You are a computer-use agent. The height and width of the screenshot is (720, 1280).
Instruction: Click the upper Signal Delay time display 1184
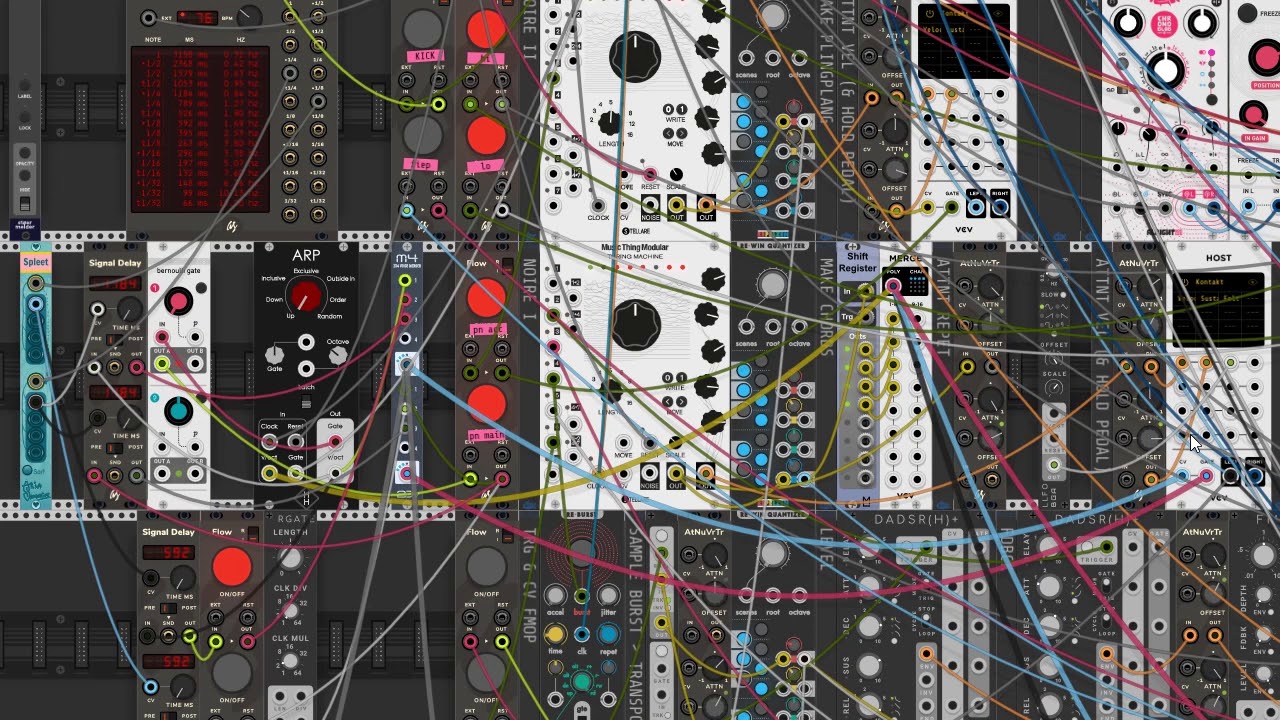click(113, 285)
